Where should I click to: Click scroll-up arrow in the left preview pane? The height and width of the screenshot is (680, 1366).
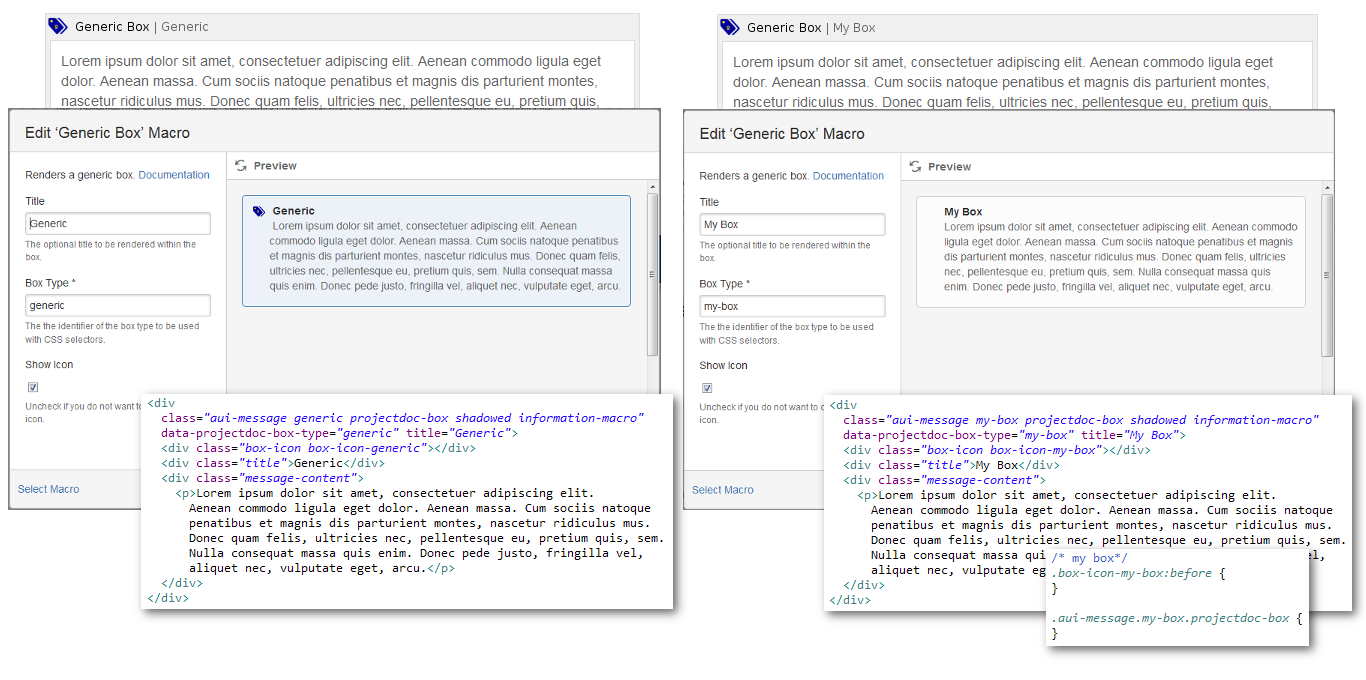coord(653,187)
